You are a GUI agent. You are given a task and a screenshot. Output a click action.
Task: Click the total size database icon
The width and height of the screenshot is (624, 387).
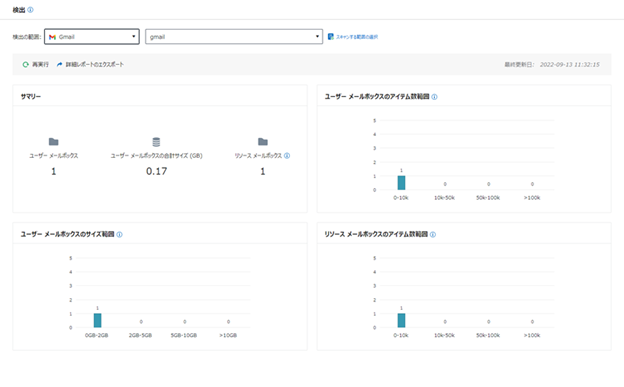pos(156,142)
